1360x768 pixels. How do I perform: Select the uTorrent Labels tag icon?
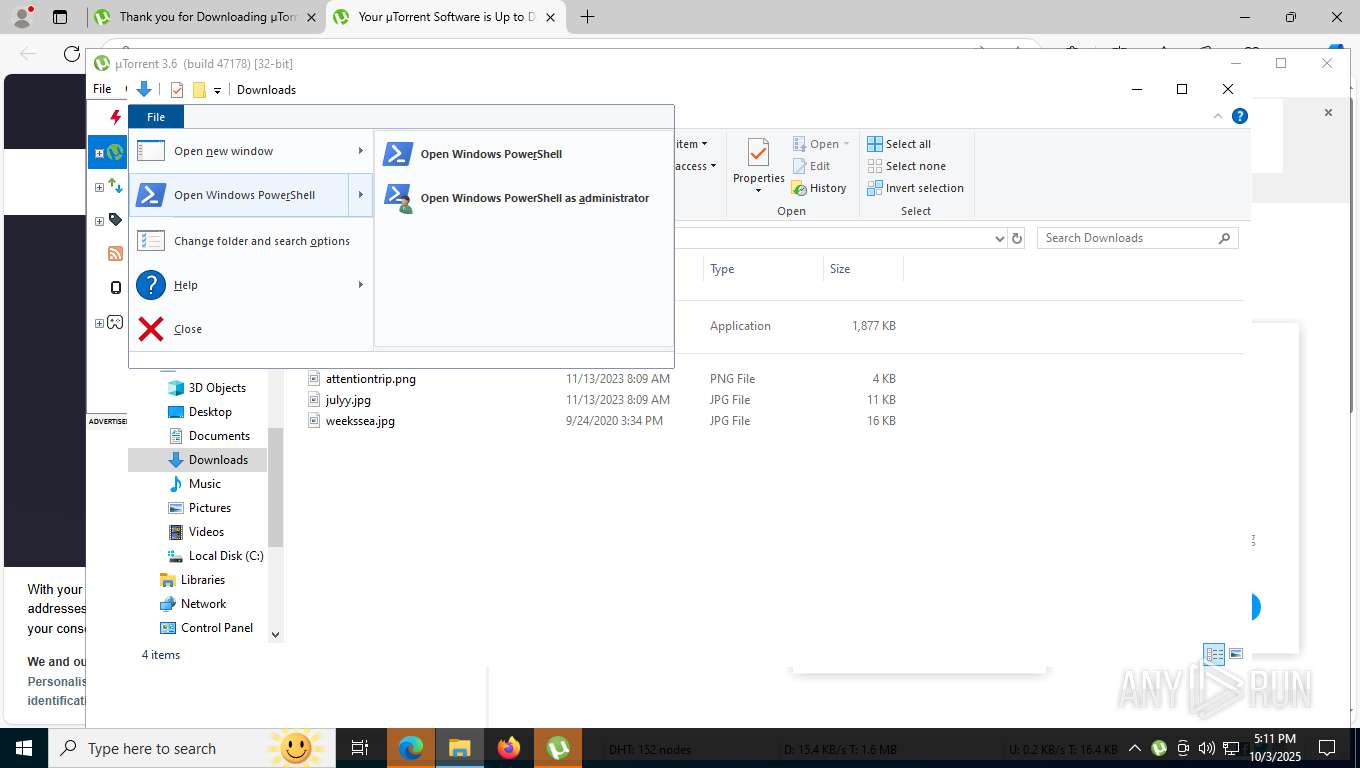pyautogui.click(x=115, y=220)
